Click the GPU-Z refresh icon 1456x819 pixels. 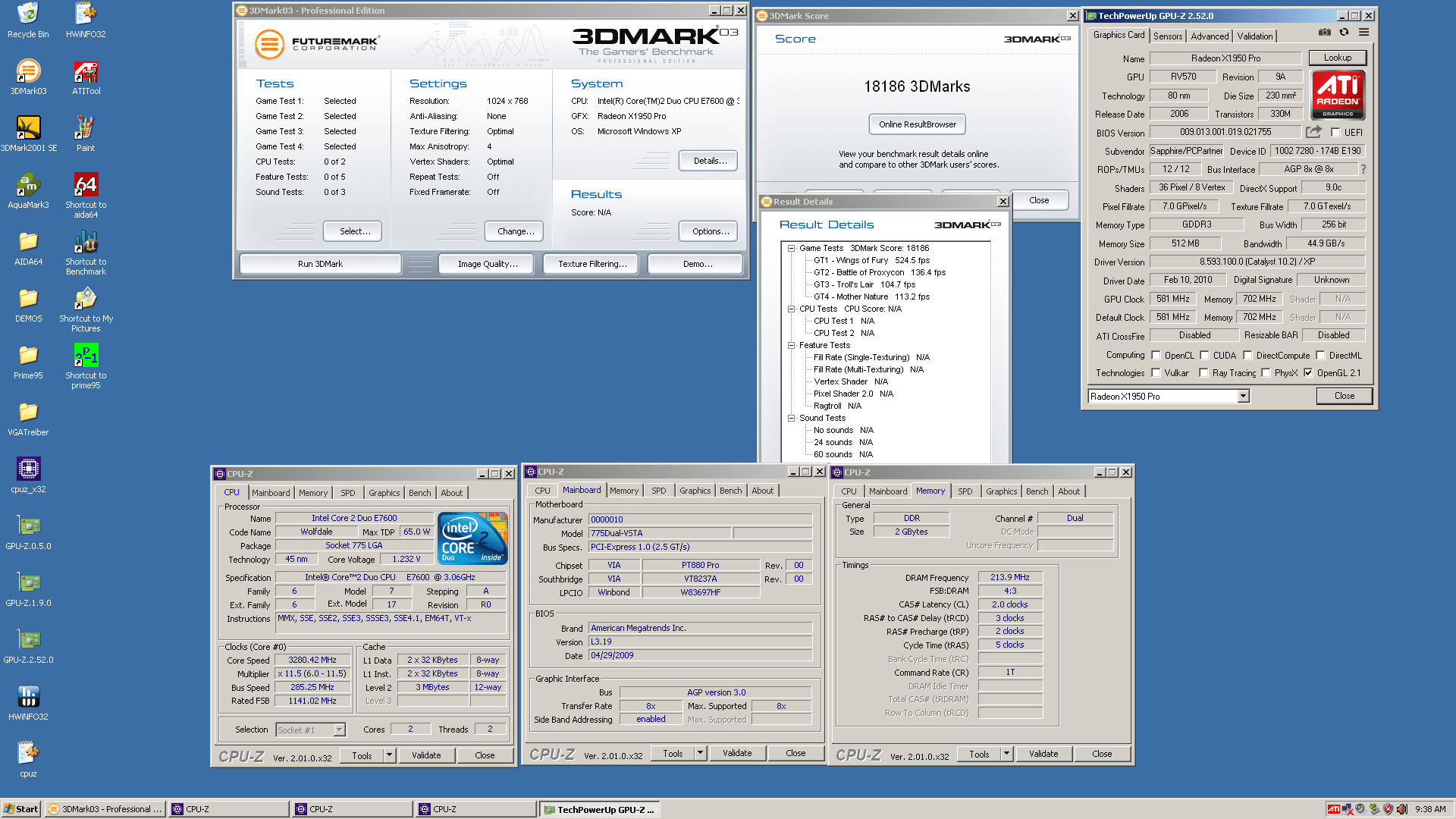tap(1344, 33)
